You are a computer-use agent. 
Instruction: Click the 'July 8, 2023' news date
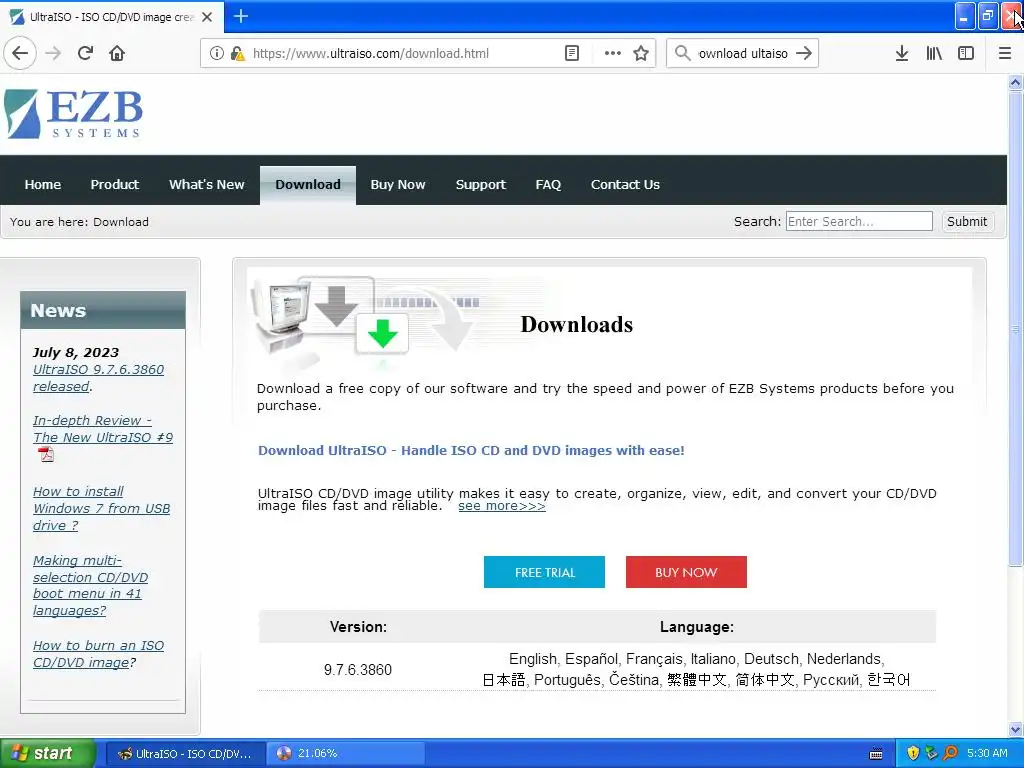76,353
